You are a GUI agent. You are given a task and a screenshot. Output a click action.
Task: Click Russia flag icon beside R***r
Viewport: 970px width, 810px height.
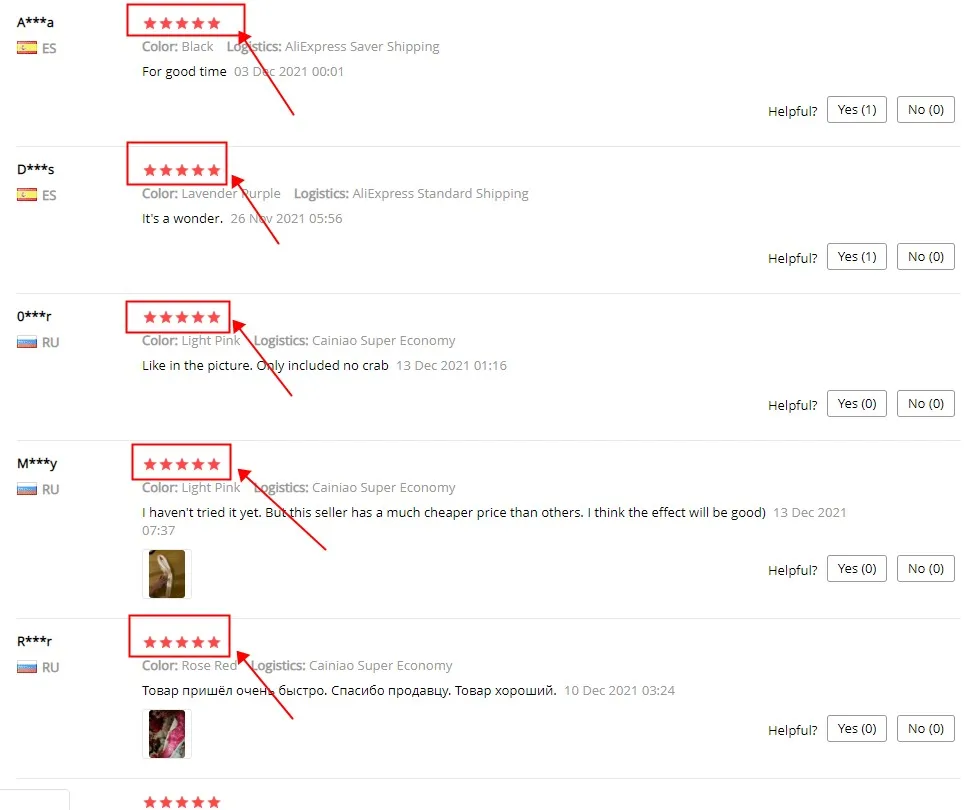tap(27, 667)
